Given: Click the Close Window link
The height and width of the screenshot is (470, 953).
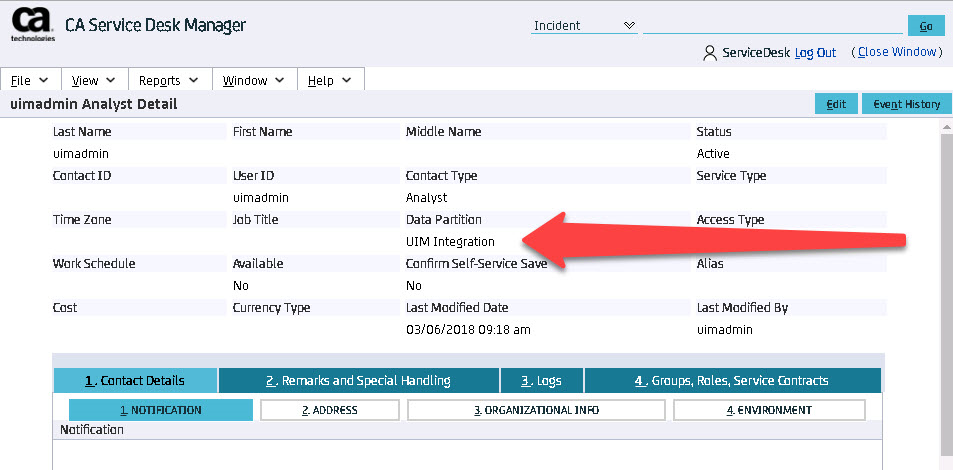Looking at the screenshot, I should 898,52.
